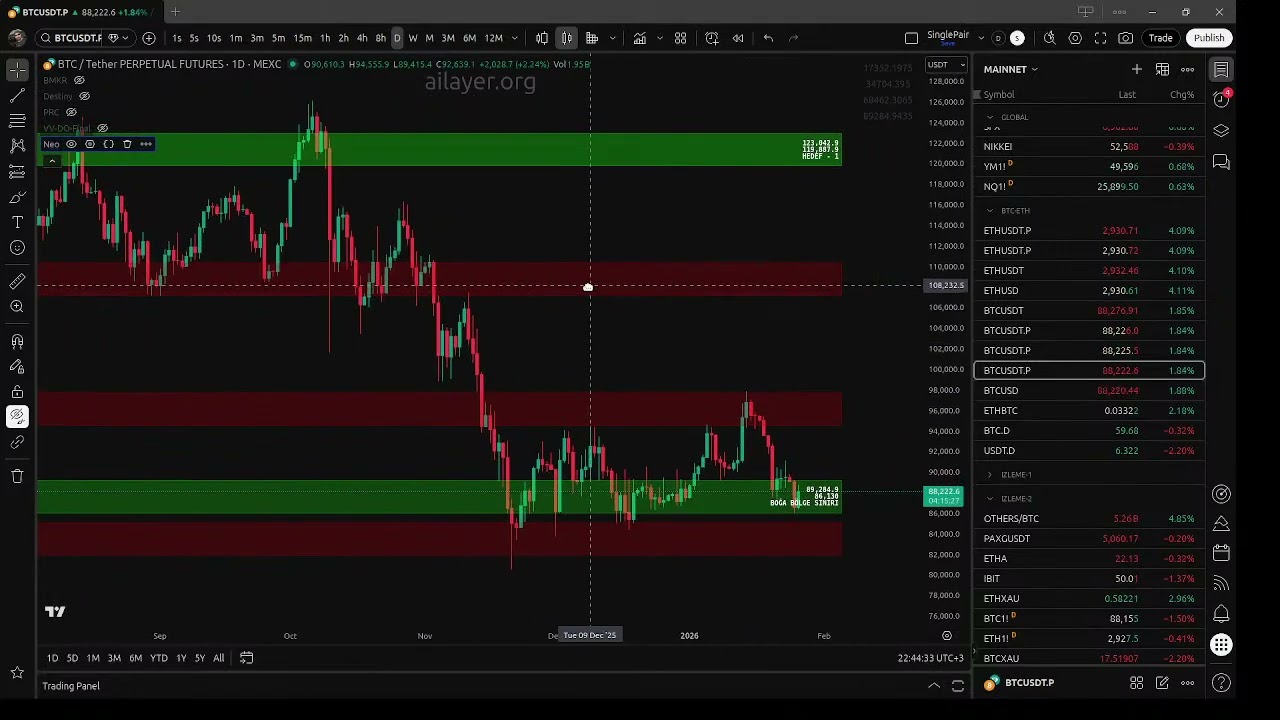
Task: Open the symbol search dropdown arrow
Action: coord(125,38)
